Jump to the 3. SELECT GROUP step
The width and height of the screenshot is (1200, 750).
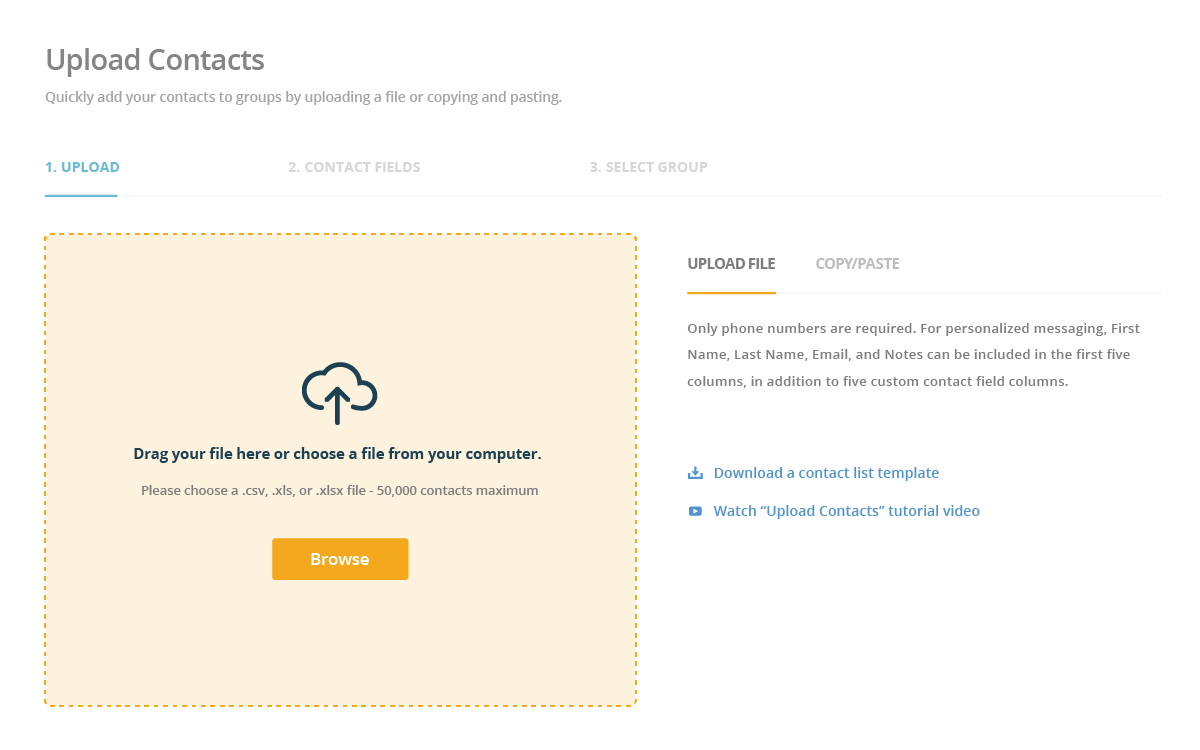[648, 167]
